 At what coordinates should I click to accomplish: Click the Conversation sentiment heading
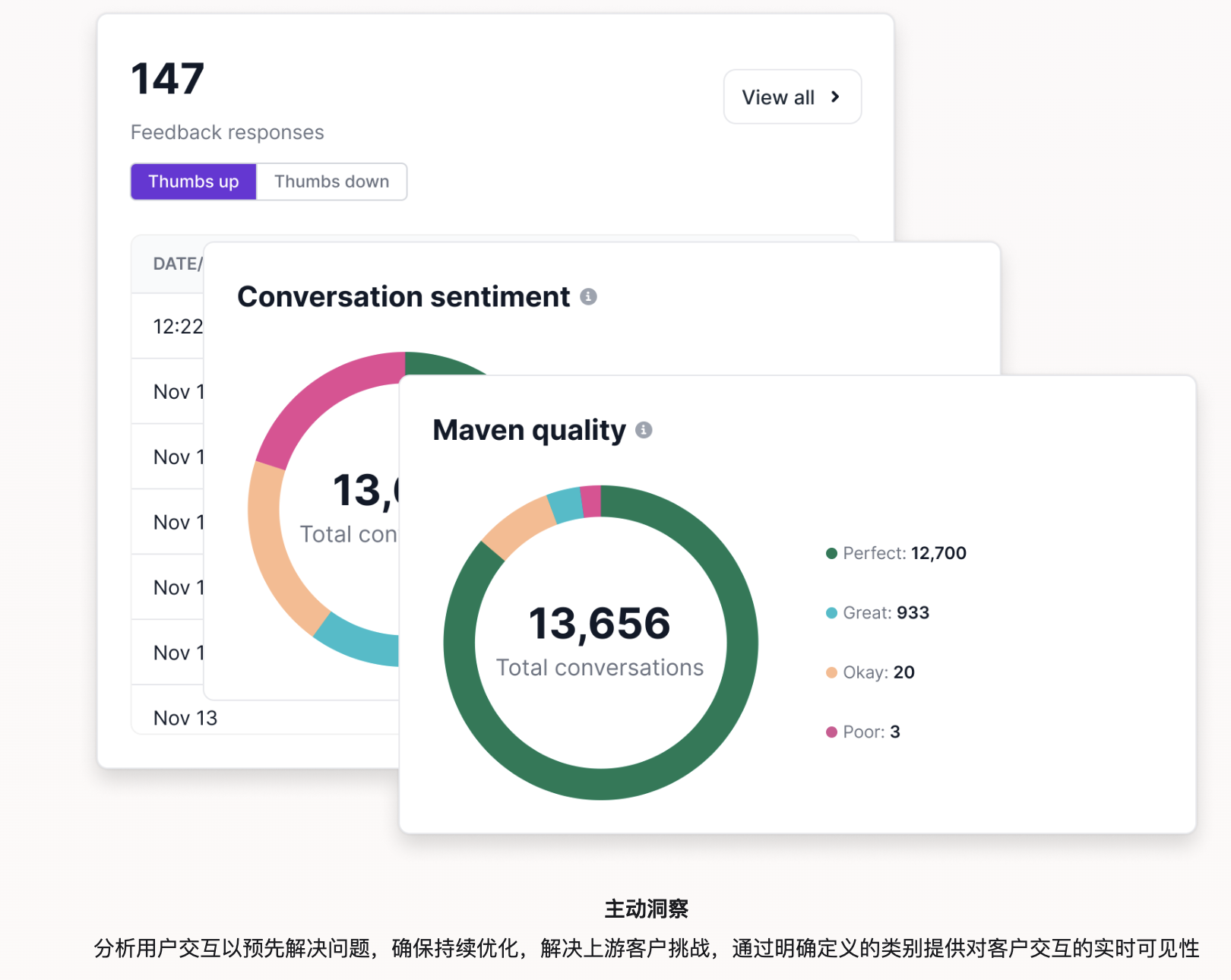pyautogui.click(x=403, y=296)
